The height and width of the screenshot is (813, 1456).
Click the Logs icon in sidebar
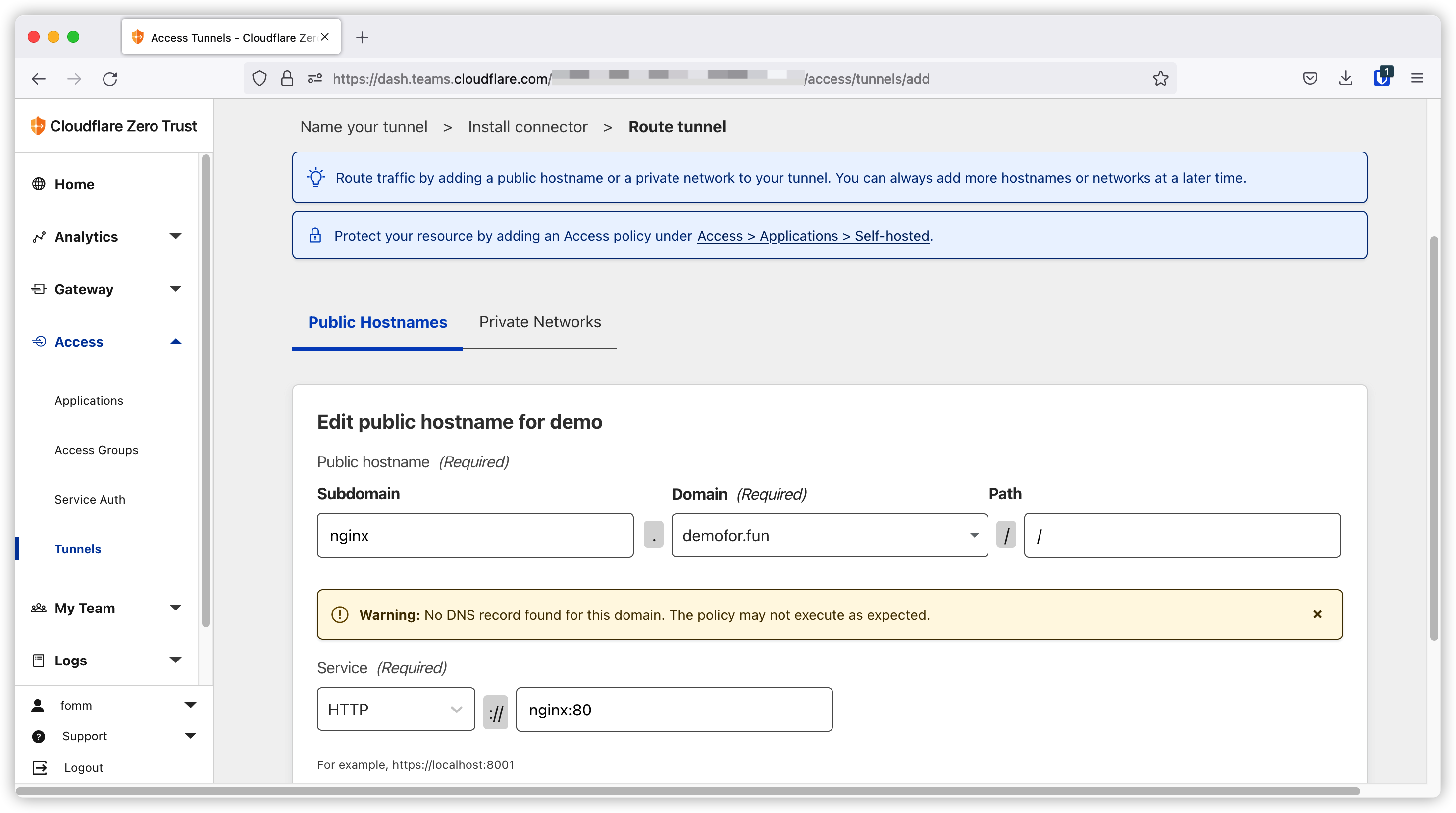[39, 660]
